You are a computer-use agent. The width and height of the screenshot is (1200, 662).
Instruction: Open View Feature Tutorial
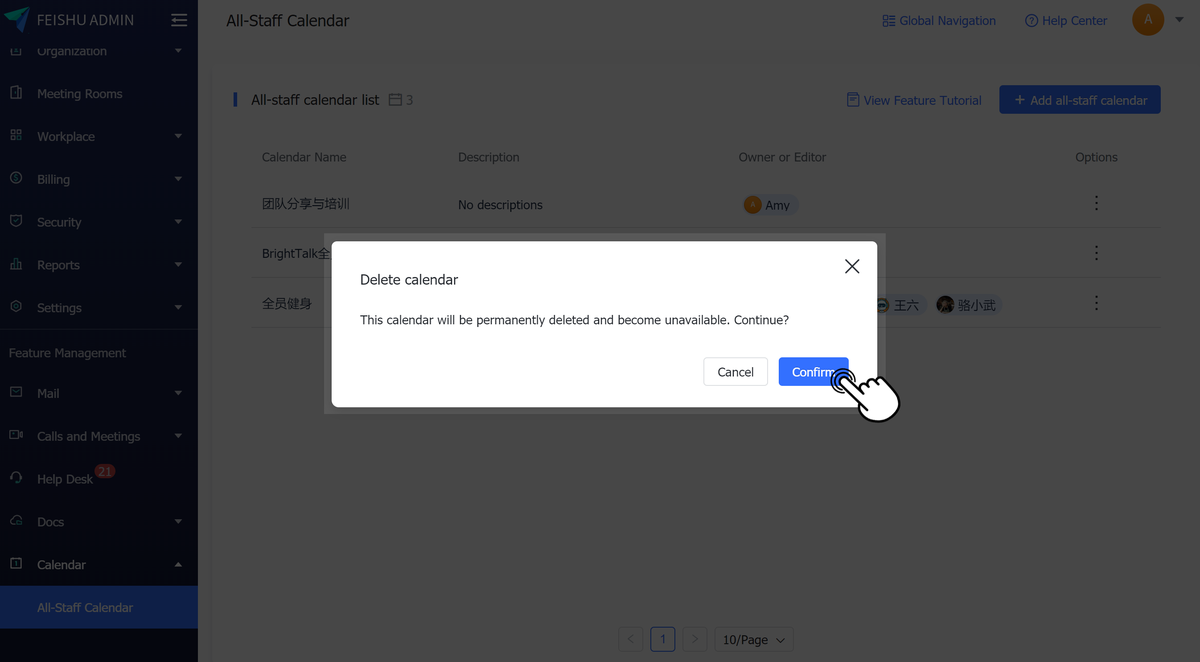click(x=913, y=100)
